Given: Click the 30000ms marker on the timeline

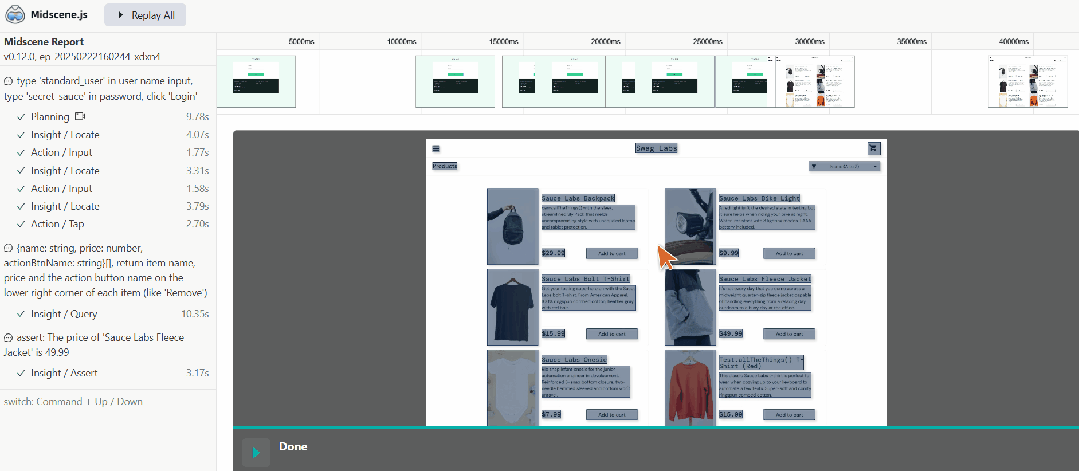Looking at the screenshot, I should 810,42.
